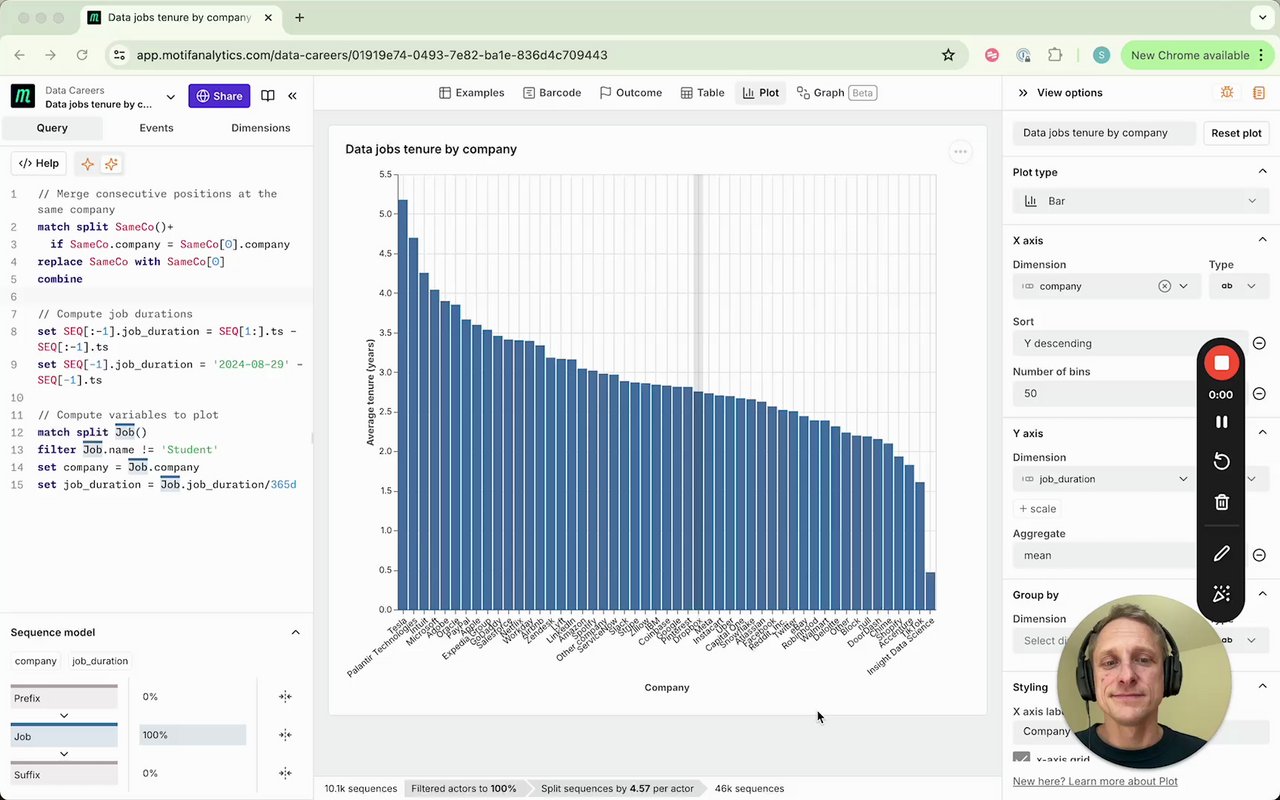1280x800 pixels.
Task: Click the crosshair icon in the Prefix row
Action: [285, 697]
